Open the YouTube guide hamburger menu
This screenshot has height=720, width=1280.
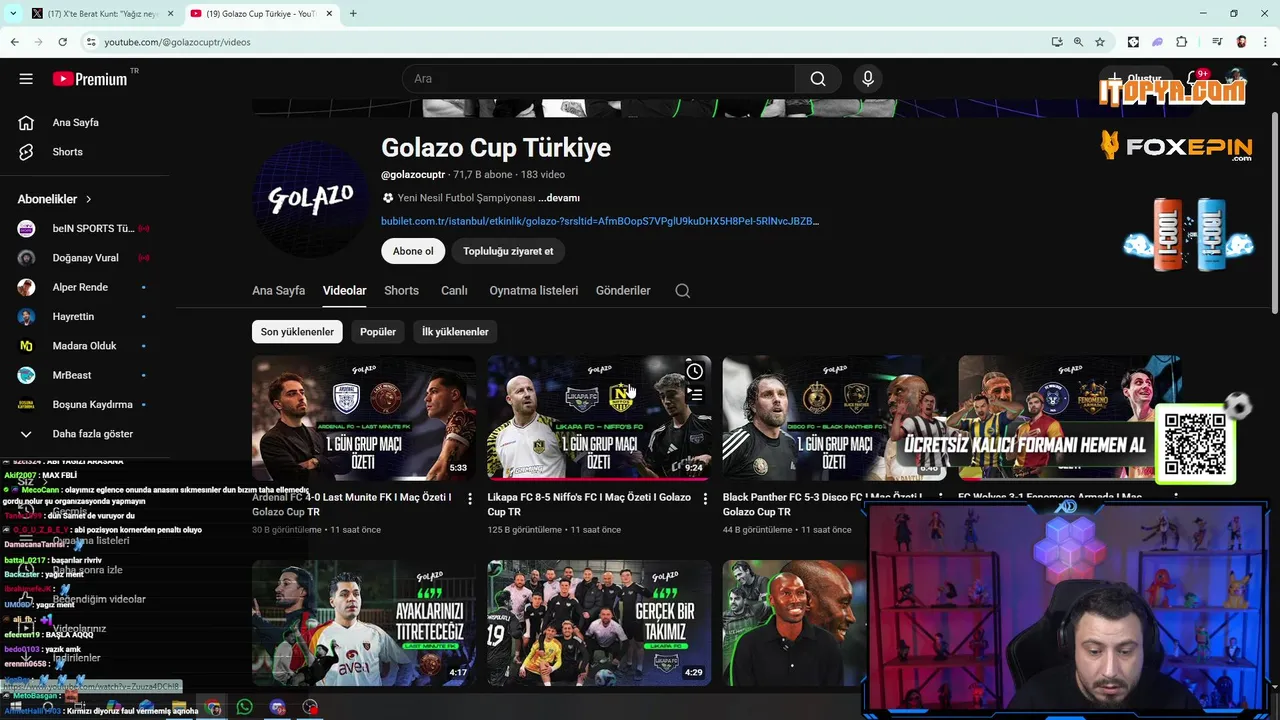(x=26, y=79)
